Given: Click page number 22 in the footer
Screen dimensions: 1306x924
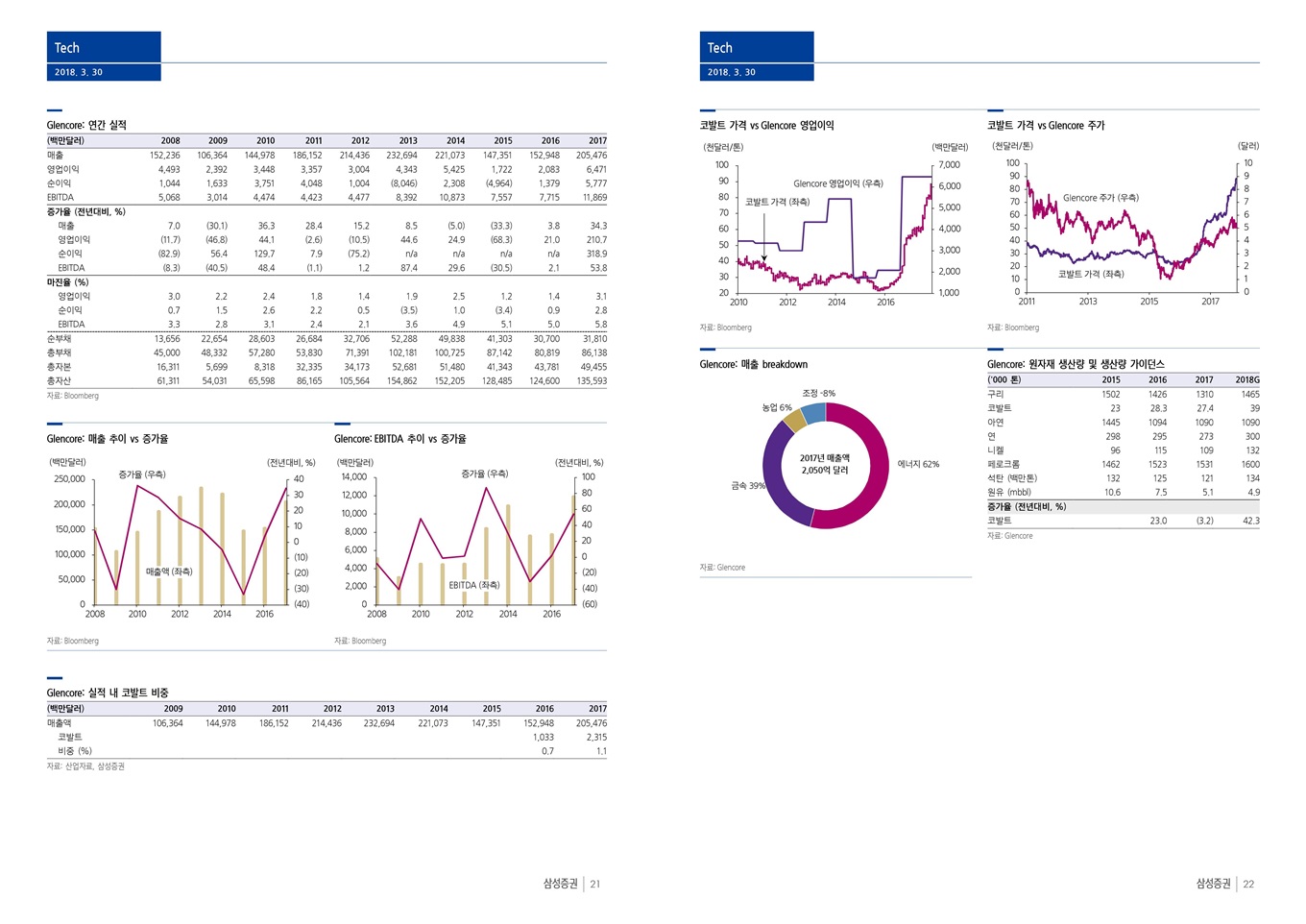Looking at the screenshot, I should tap(1248, 885).
